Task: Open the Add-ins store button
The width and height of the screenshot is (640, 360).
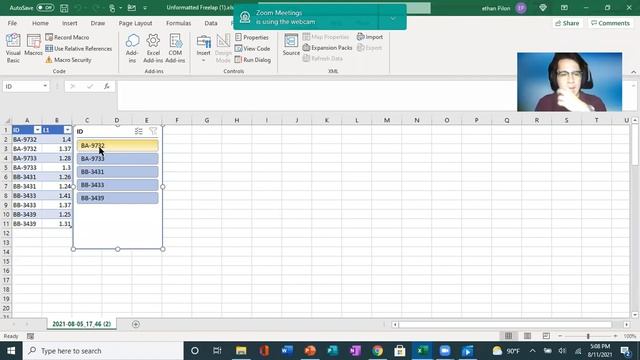Action: 132,48
